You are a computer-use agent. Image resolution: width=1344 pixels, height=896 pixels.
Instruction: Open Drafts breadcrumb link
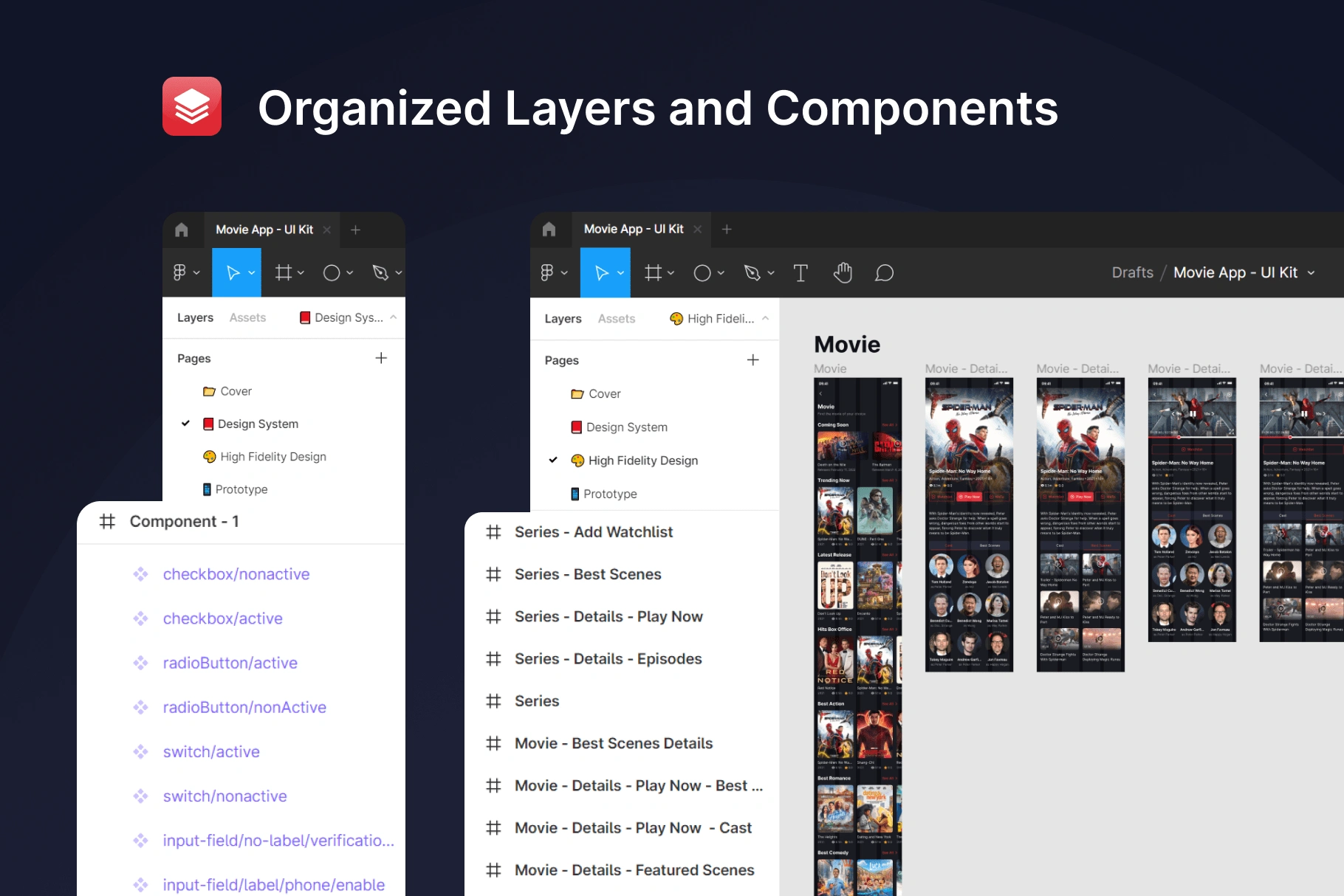pos(1132,272)
